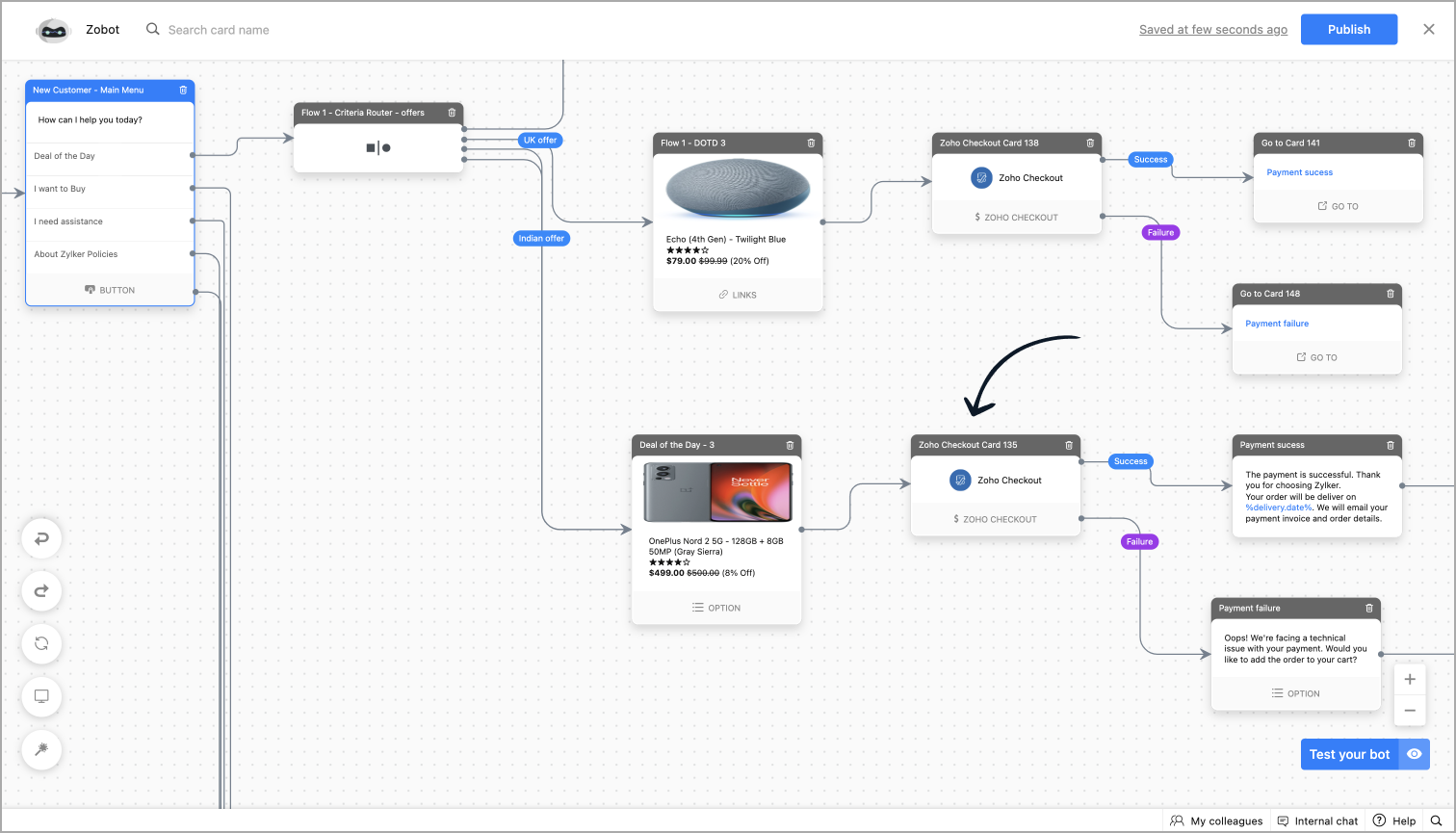Click the Zobot bot name

103,30
